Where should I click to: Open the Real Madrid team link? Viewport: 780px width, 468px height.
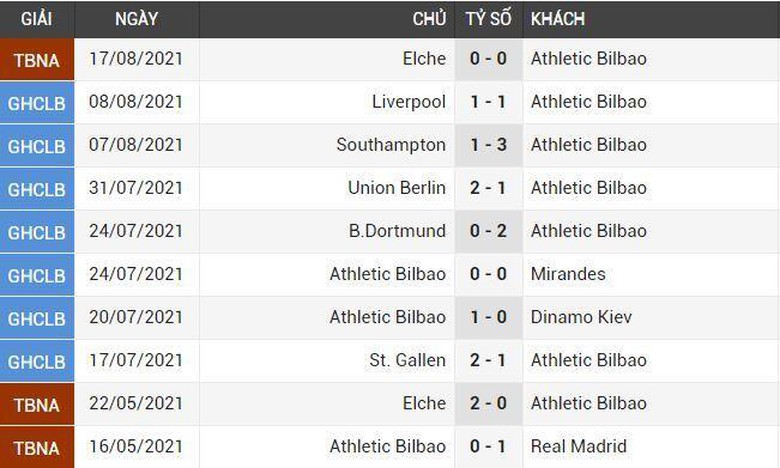tap(579, 446)
